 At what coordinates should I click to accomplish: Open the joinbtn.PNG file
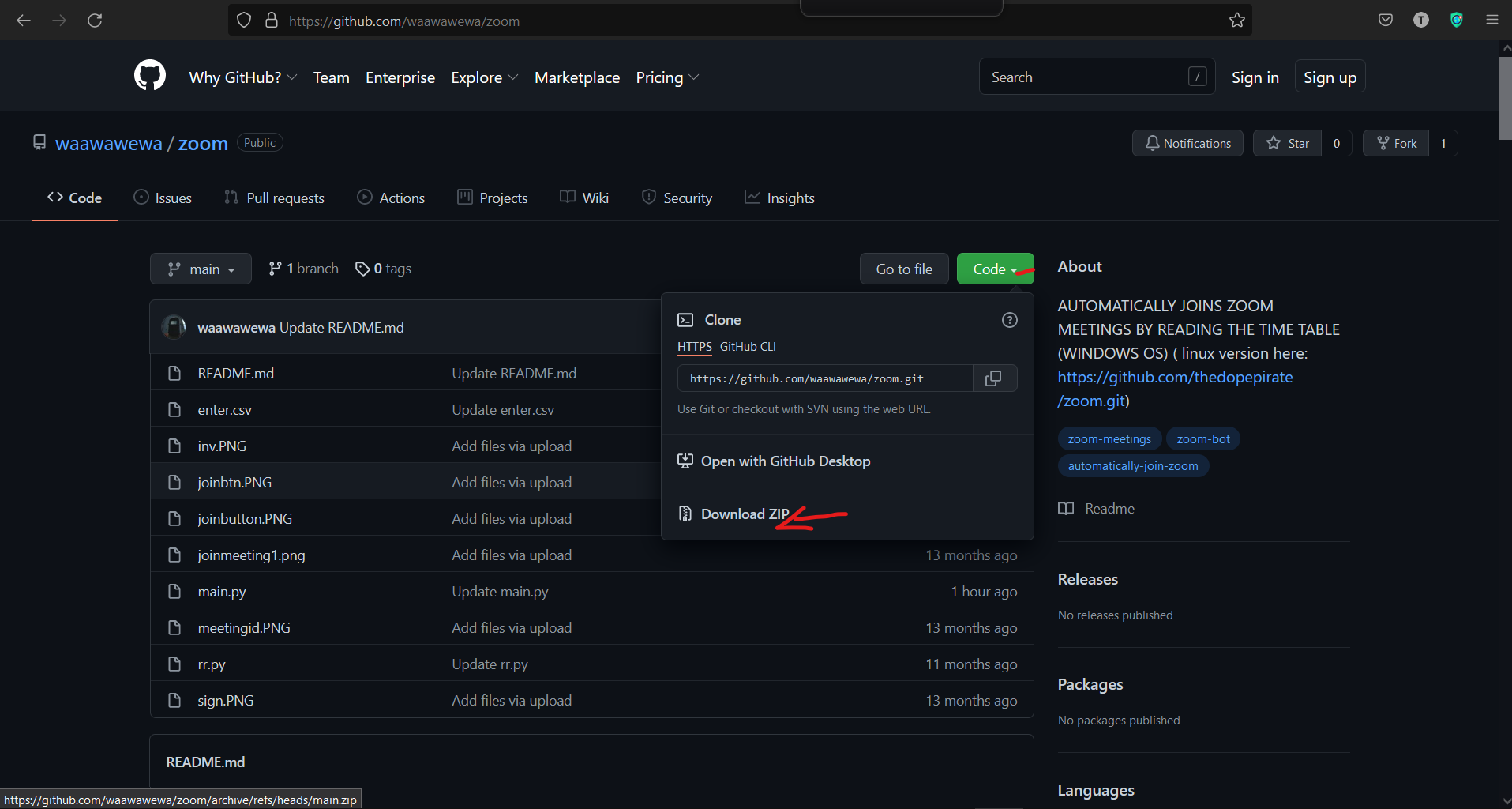tap(234, 482)
